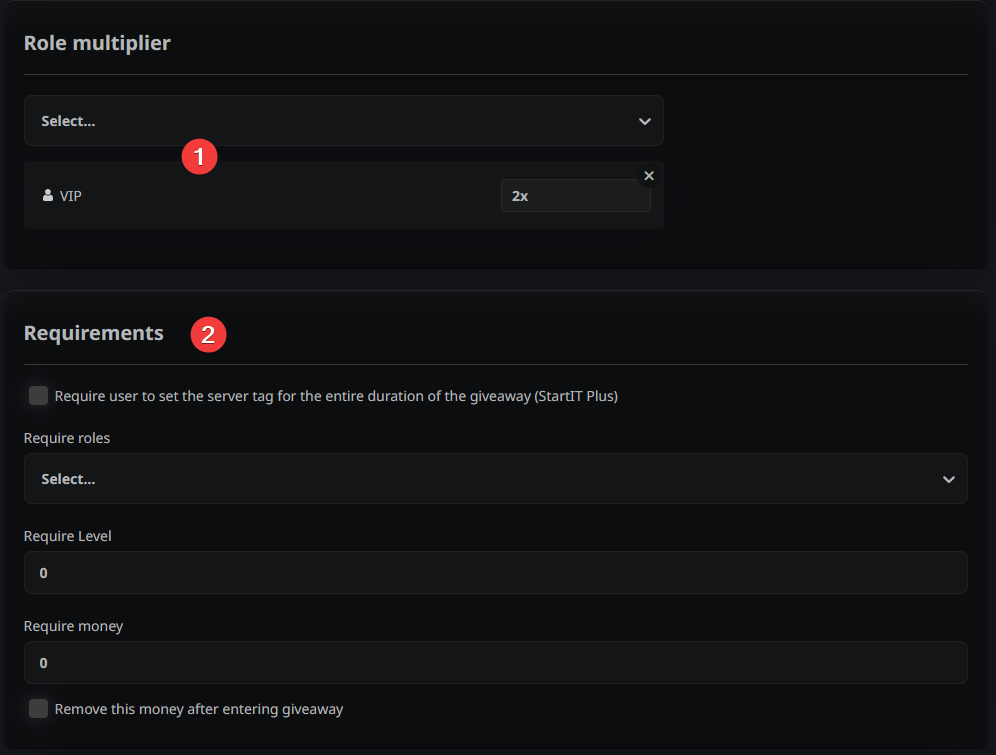
Task: Click the Require money field label
Action: [x=74, y=626]
